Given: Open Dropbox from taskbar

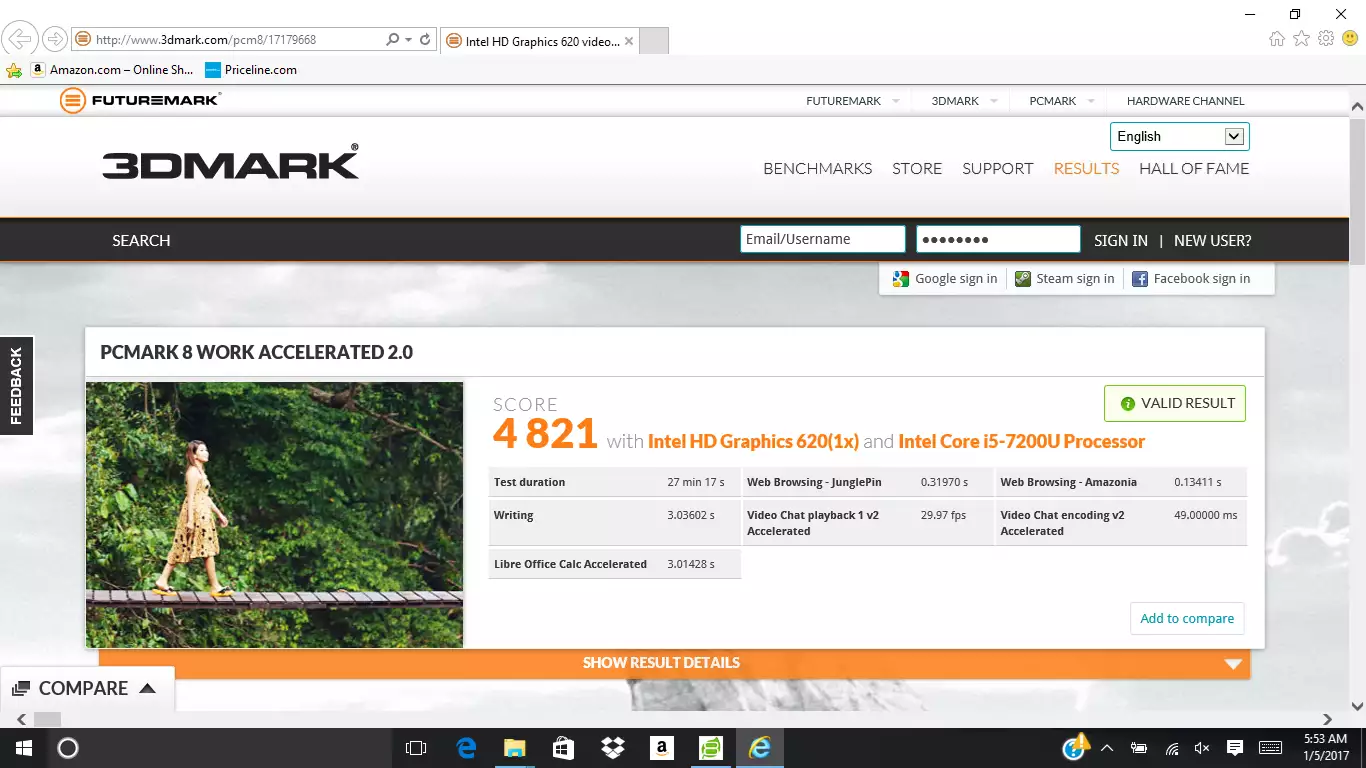Looking at the screenshot, I should [612, 748].
